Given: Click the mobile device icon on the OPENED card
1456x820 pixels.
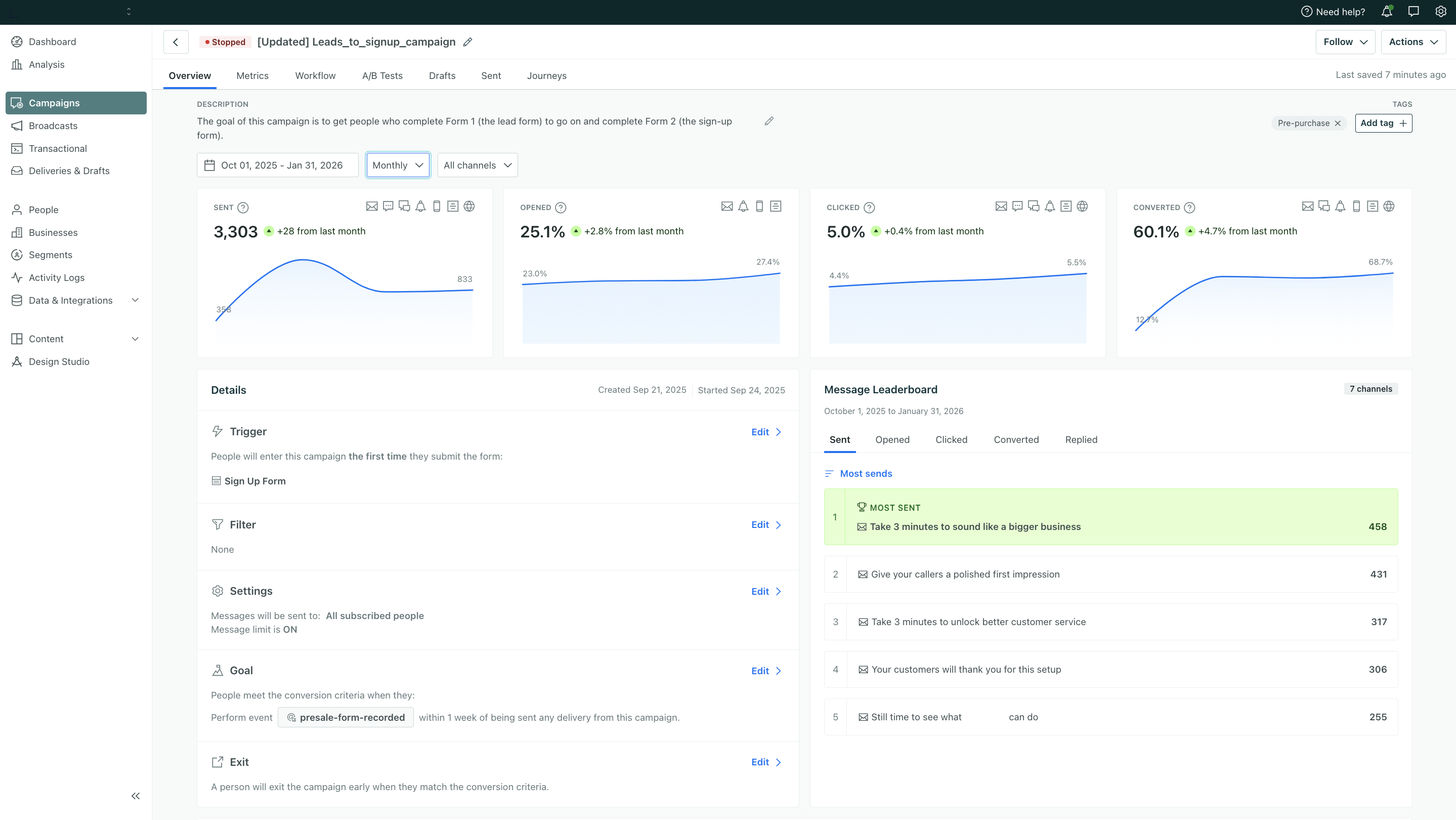Looking at the screenshot, I should 759,206.
